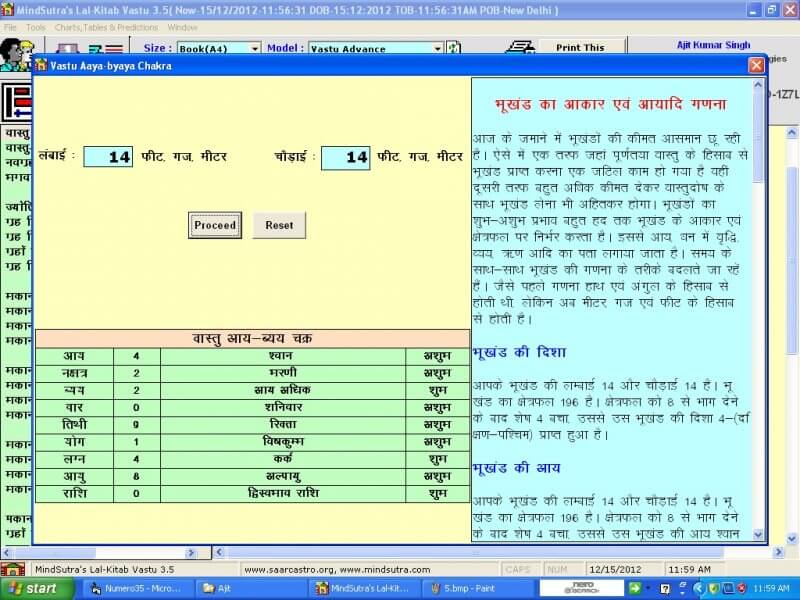Screen dimensions: 800x600
Task: Click the Print This button
Action: click(581, 47)
